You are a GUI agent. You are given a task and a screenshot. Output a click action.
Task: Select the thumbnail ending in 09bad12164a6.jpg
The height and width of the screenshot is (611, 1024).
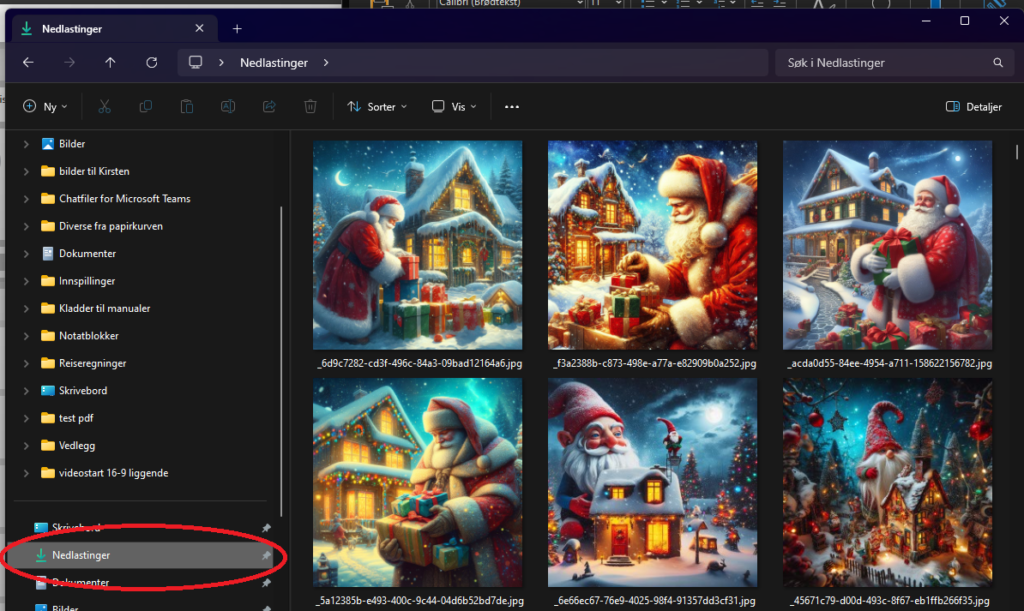[418, 245]
